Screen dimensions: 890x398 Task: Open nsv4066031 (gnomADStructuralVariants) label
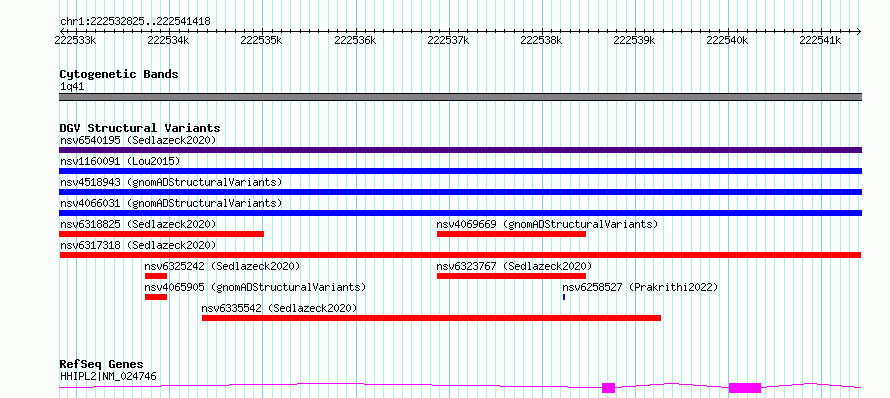pyautogui.click(x=171, y=203)
